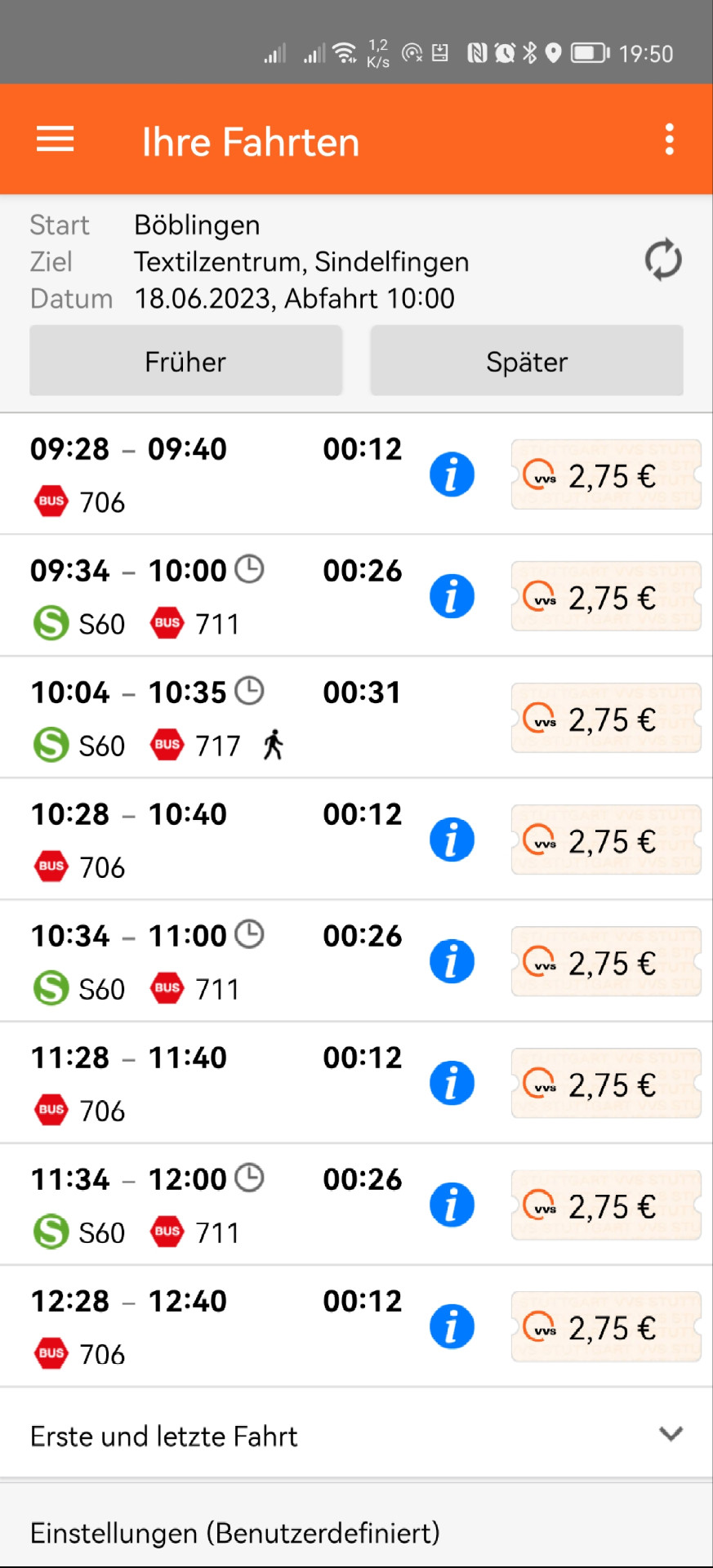Tap the 2,75 € ticket for 12:28 trip
Image resolution: width=713 pixels, height=1568 pixels.
[x=605, y=1326]
